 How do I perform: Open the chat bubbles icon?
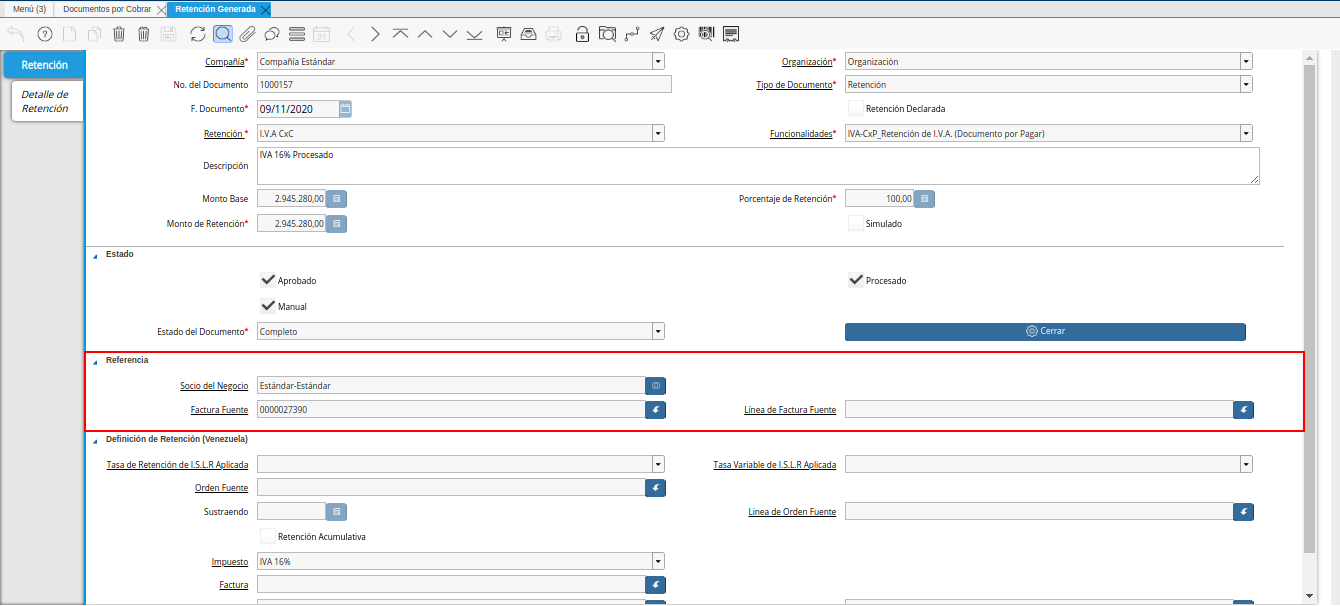[271, 34]
